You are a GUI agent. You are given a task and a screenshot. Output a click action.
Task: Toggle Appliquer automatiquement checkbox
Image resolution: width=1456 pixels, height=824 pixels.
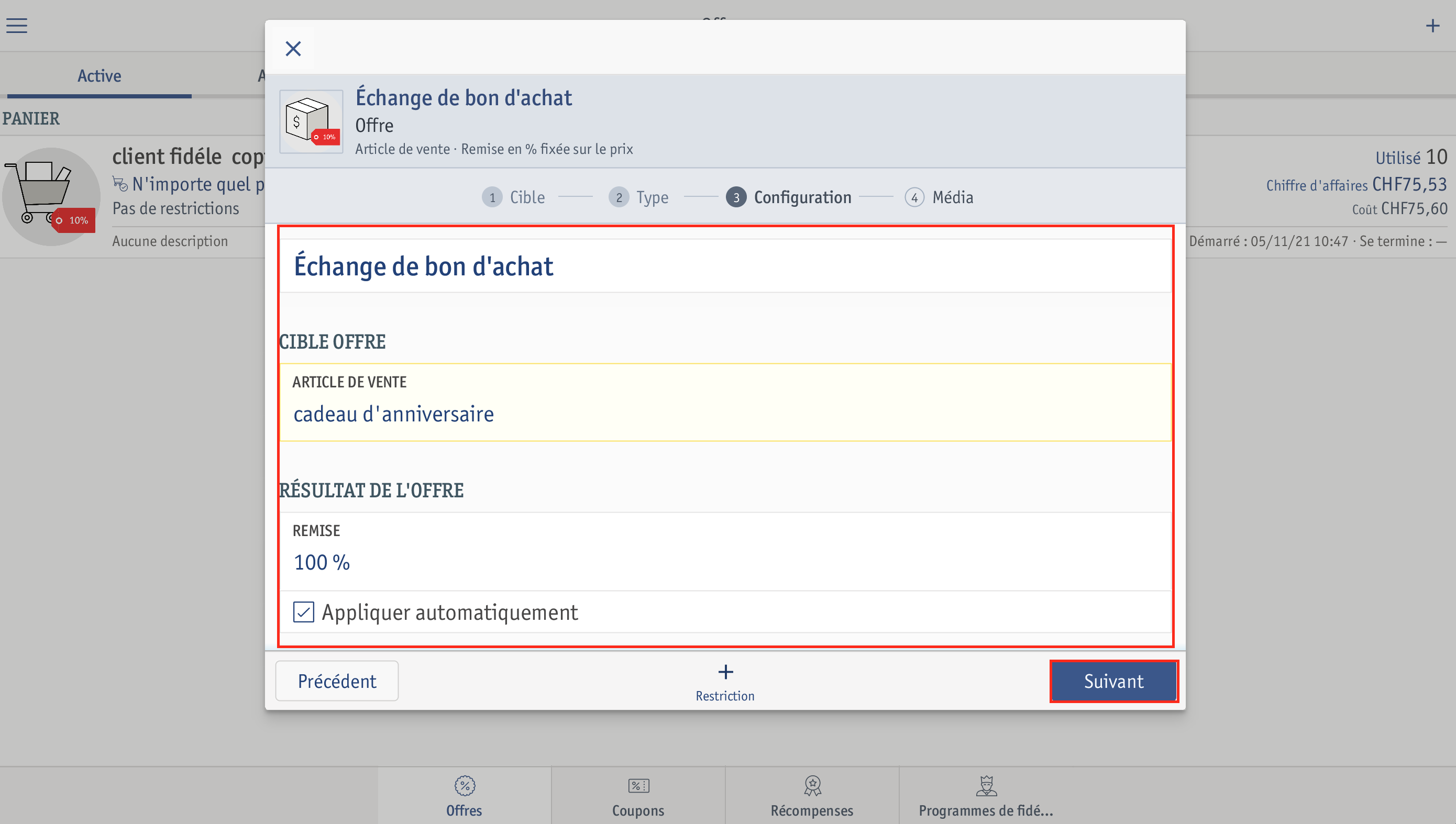303,612
